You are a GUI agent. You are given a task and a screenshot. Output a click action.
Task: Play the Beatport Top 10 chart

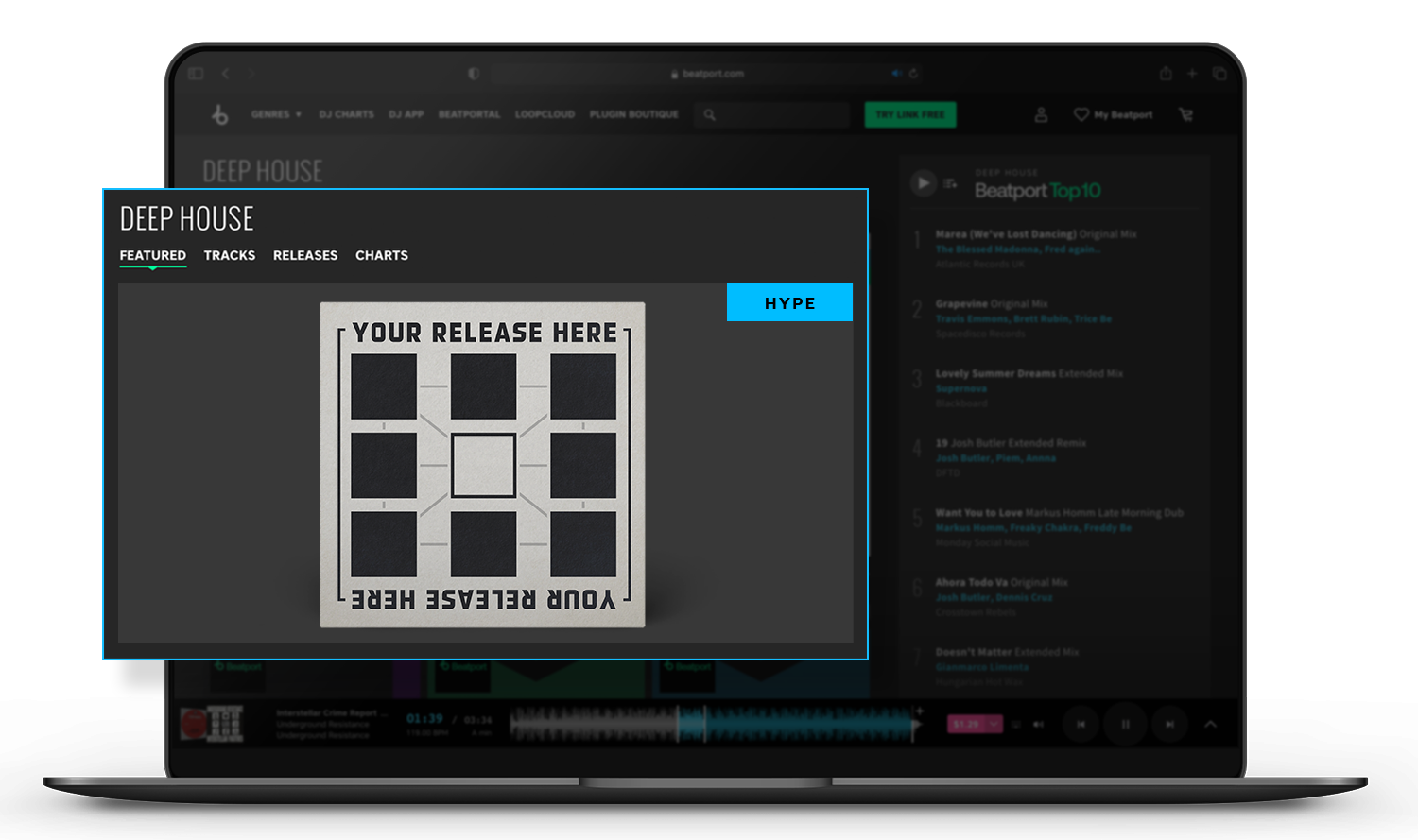[923, 182]
